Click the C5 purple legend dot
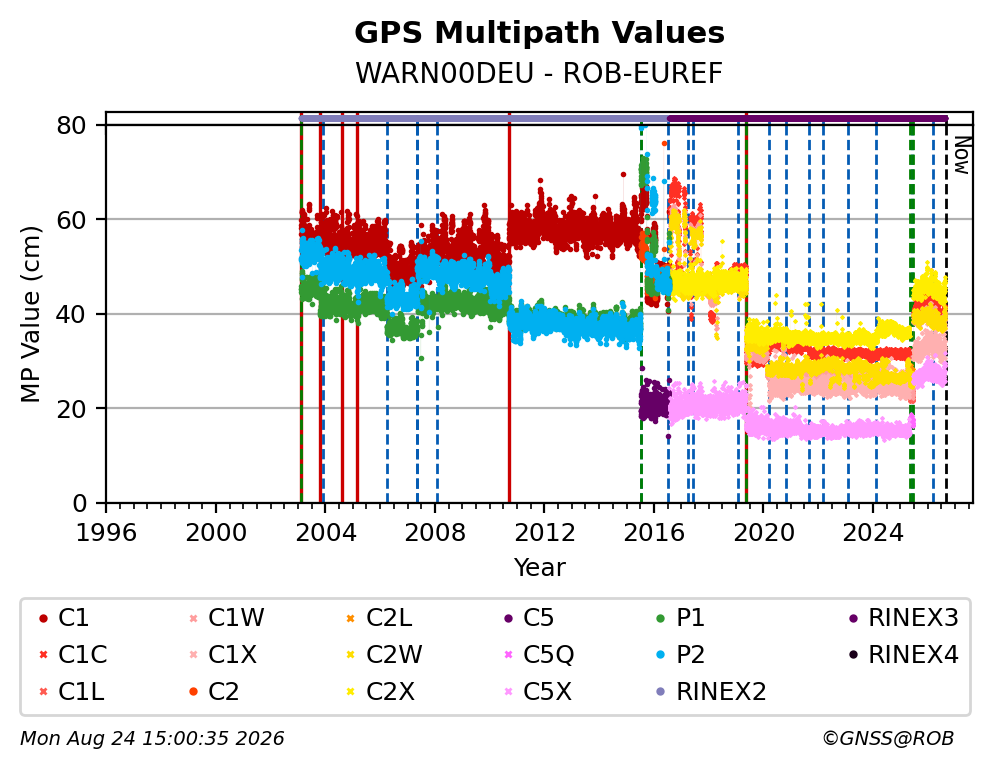Viewport: 992px width, 769px height. (x=508, y=618)
